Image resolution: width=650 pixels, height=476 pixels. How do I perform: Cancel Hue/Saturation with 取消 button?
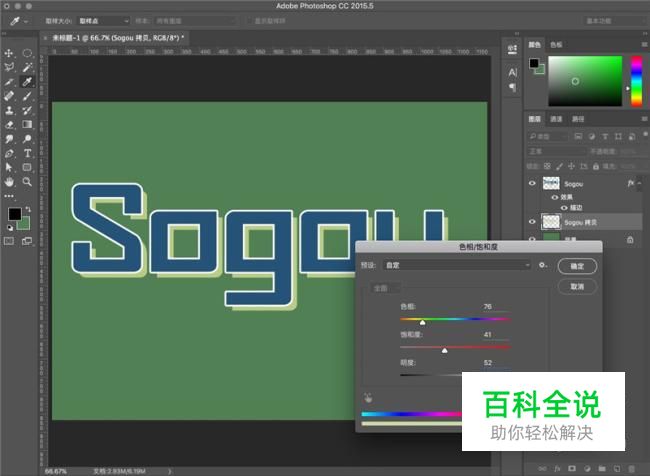pyautogui.click(x=577, y=287)
